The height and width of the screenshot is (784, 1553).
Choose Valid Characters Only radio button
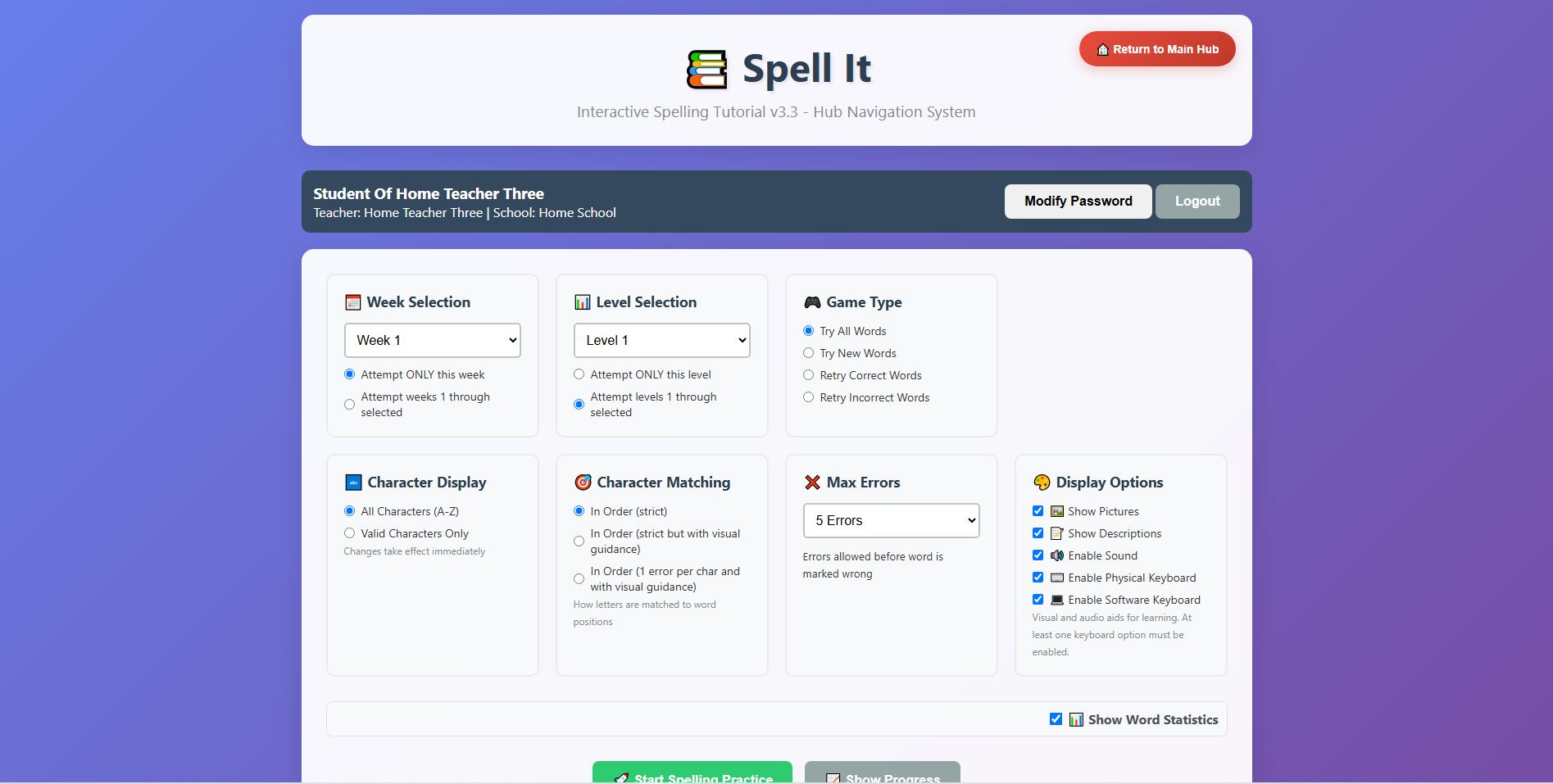point(350,533)
